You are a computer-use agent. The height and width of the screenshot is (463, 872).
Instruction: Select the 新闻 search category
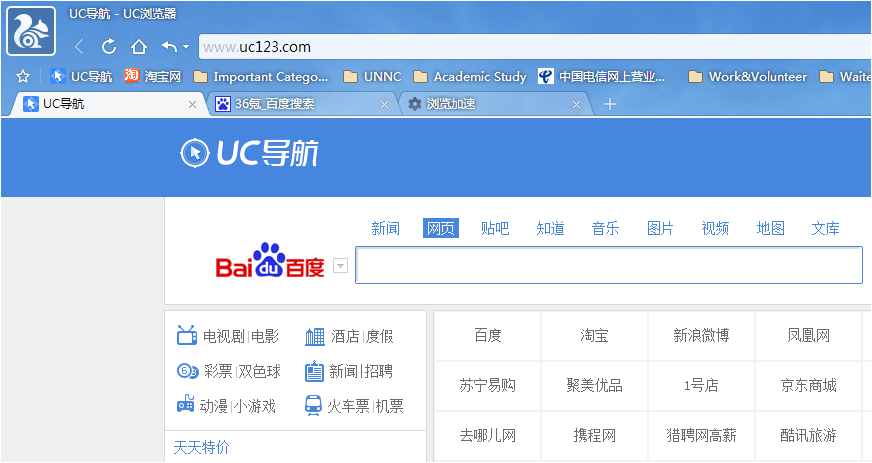385,228
